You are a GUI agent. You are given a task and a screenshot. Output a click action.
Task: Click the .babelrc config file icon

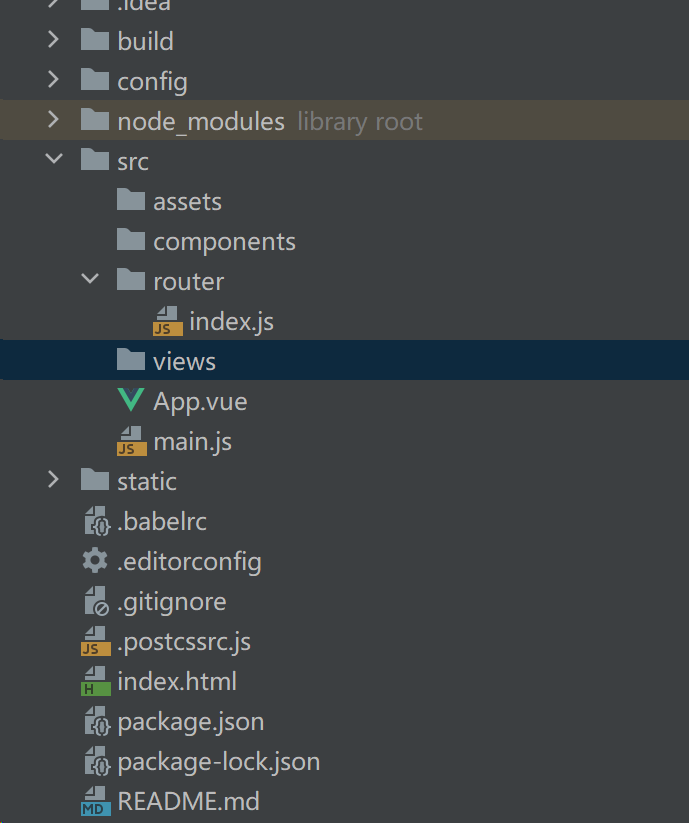click(95, 521)
